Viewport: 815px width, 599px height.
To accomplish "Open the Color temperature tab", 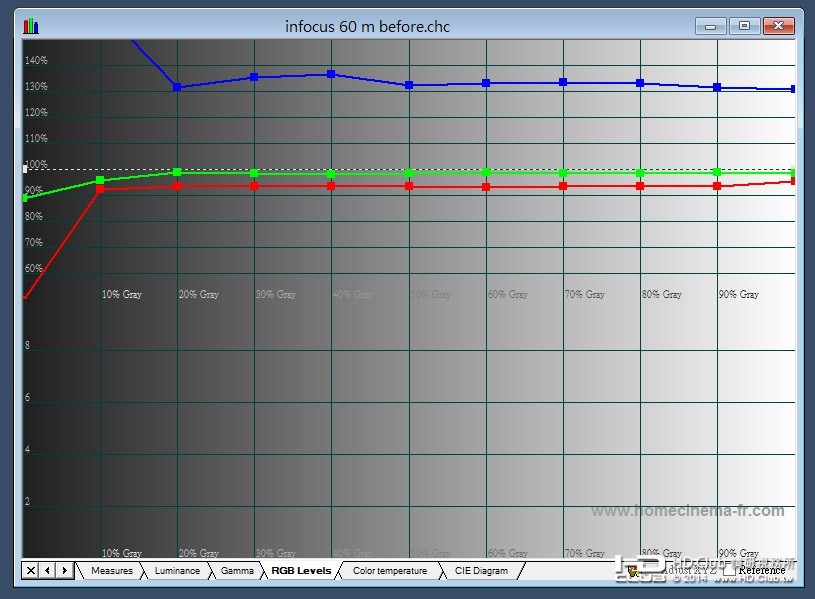I will point(390,570).
